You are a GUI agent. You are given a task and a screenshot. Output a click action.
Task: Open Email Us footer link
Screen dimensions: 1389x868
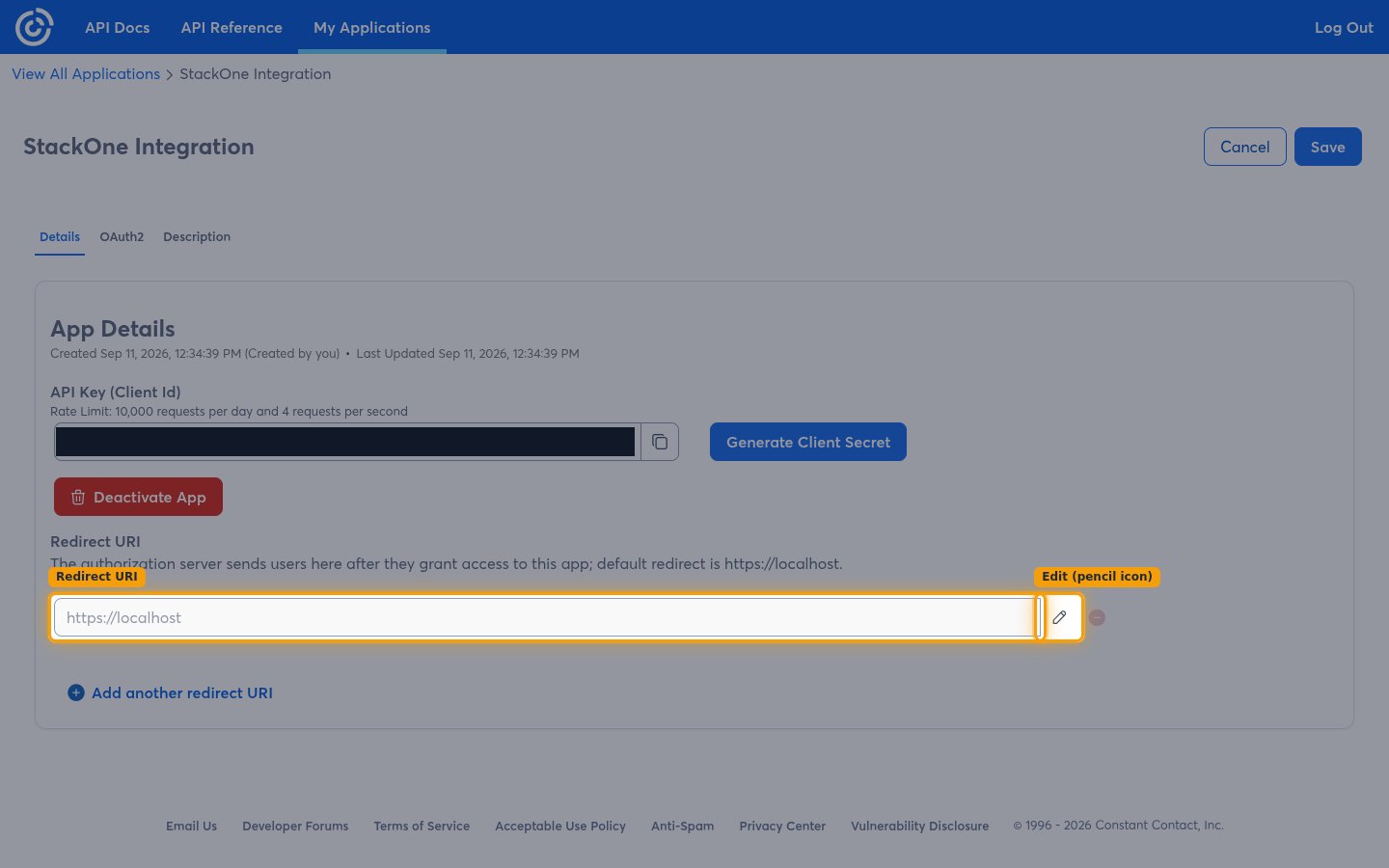coord(191,826)
